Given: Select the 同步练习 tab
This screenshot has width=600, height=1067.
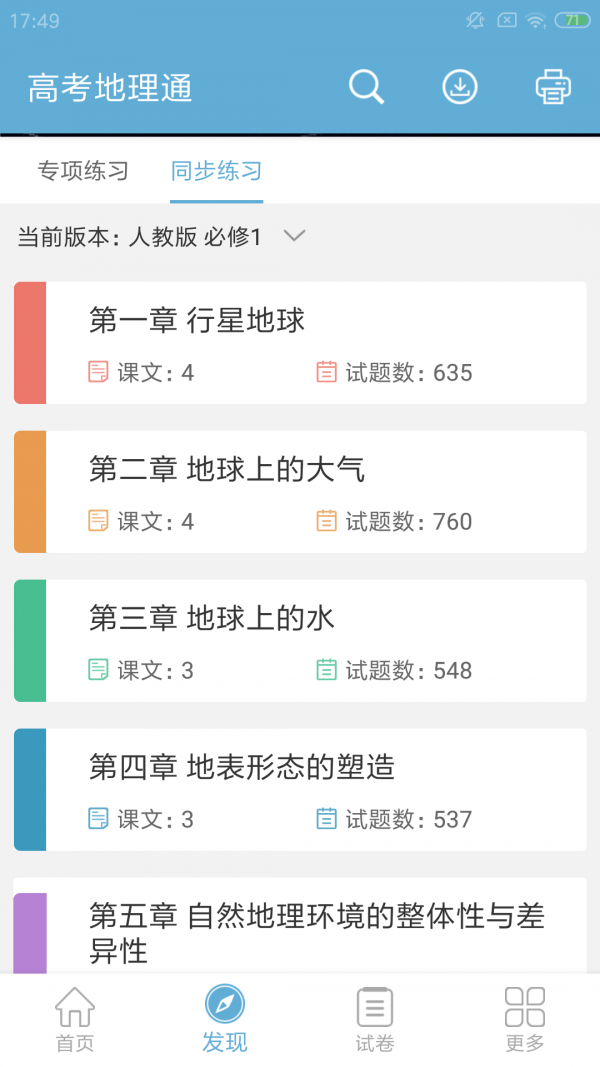Looking at the screenshot, I should (x=216, y=171).
